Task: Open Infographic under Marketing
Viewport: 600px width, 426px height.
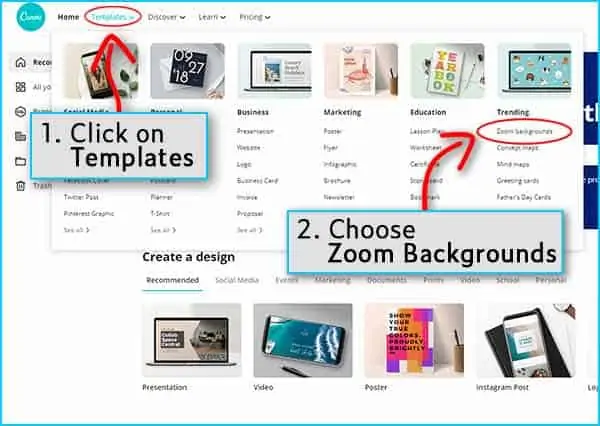Action: point(340,164)
